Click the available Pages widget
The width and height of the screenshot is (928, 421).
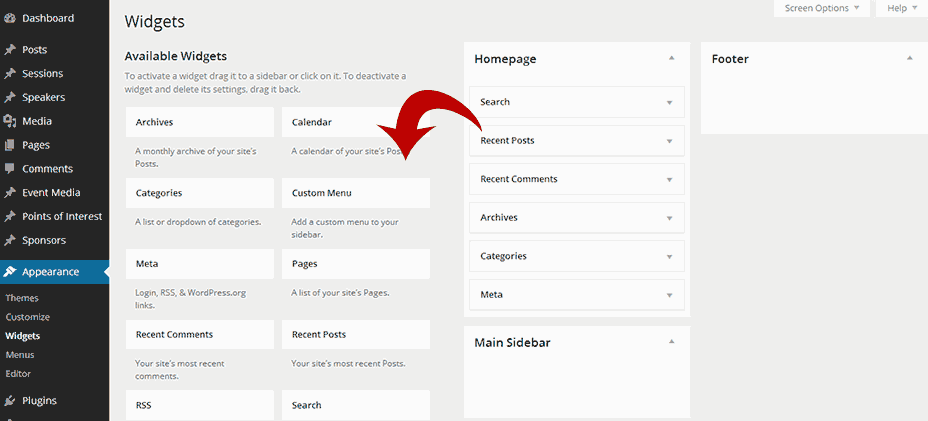[x=356, y=263]
